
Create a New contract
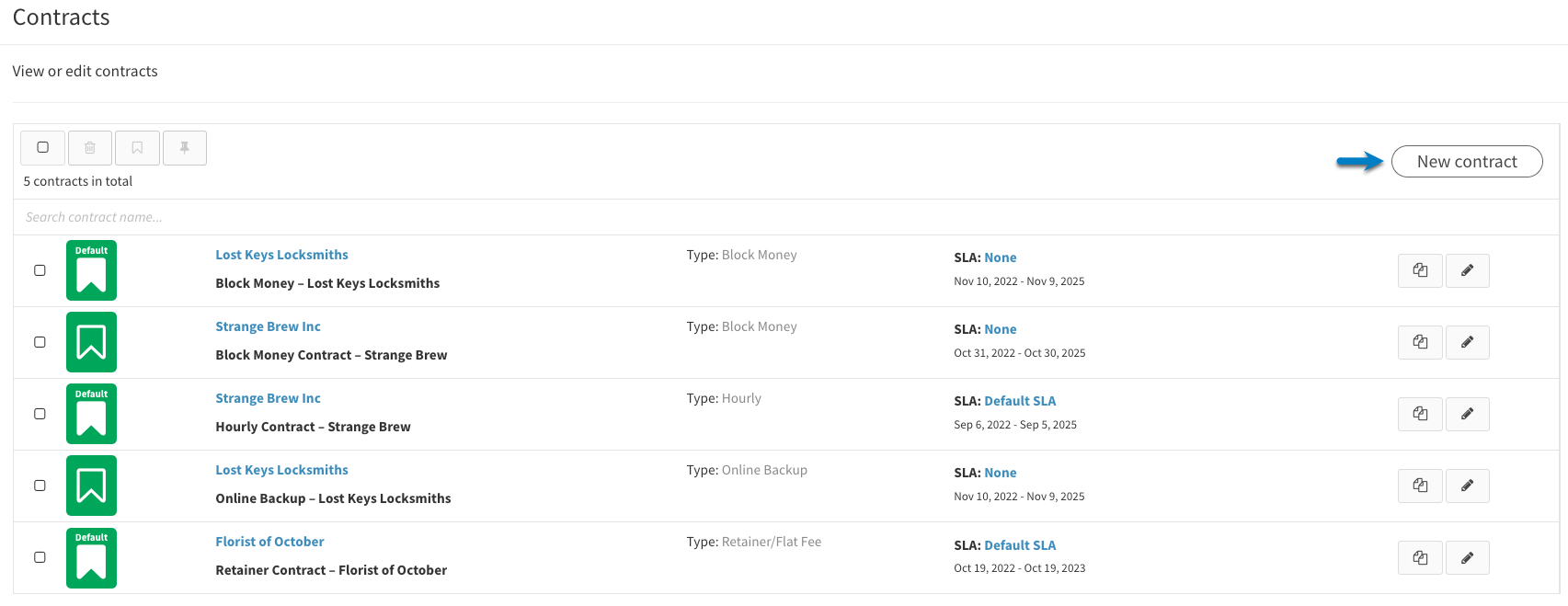point(1467,162)
